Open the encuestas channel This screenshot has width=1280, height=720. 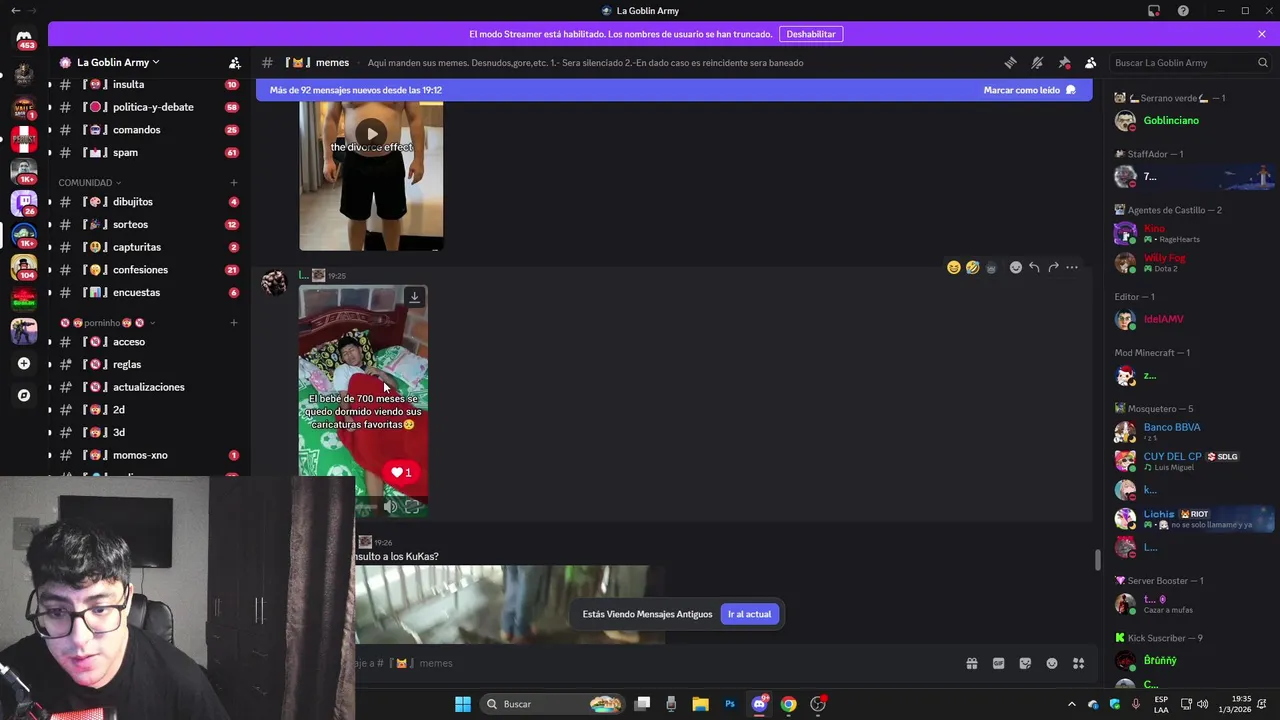pyautogui.click(x=148, y=293)
